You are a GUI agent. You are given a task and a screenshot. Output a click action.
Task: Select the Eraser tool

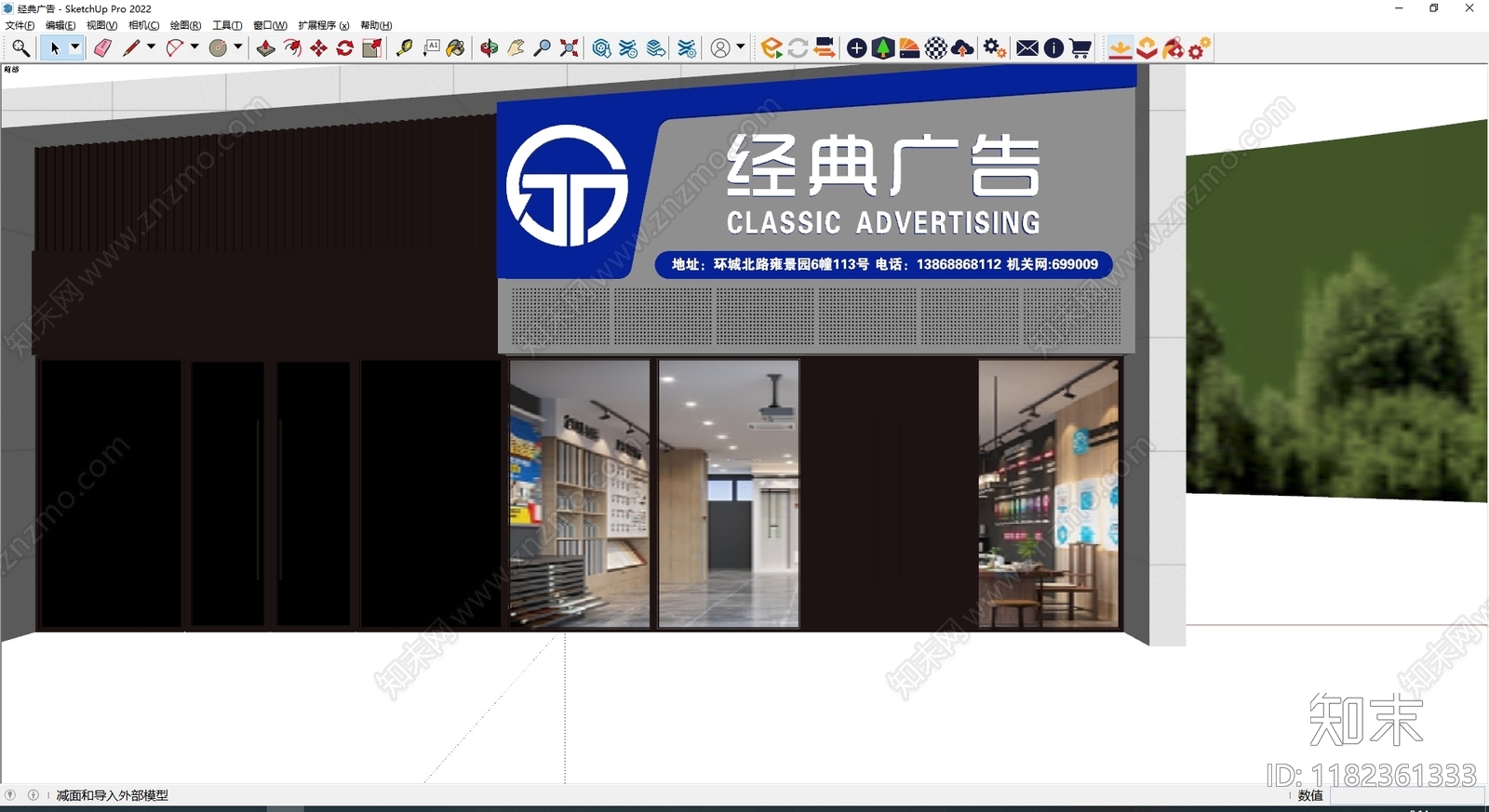pyautogui.click(x=102, y=47)
